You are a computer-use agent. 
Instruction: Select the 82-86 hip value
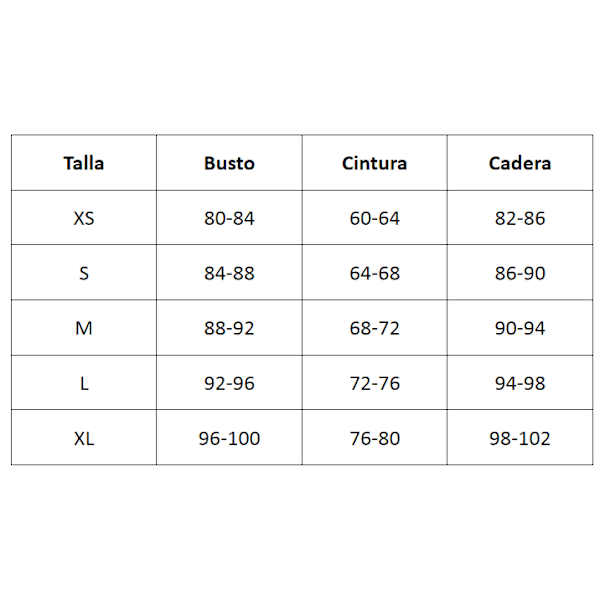520,218
